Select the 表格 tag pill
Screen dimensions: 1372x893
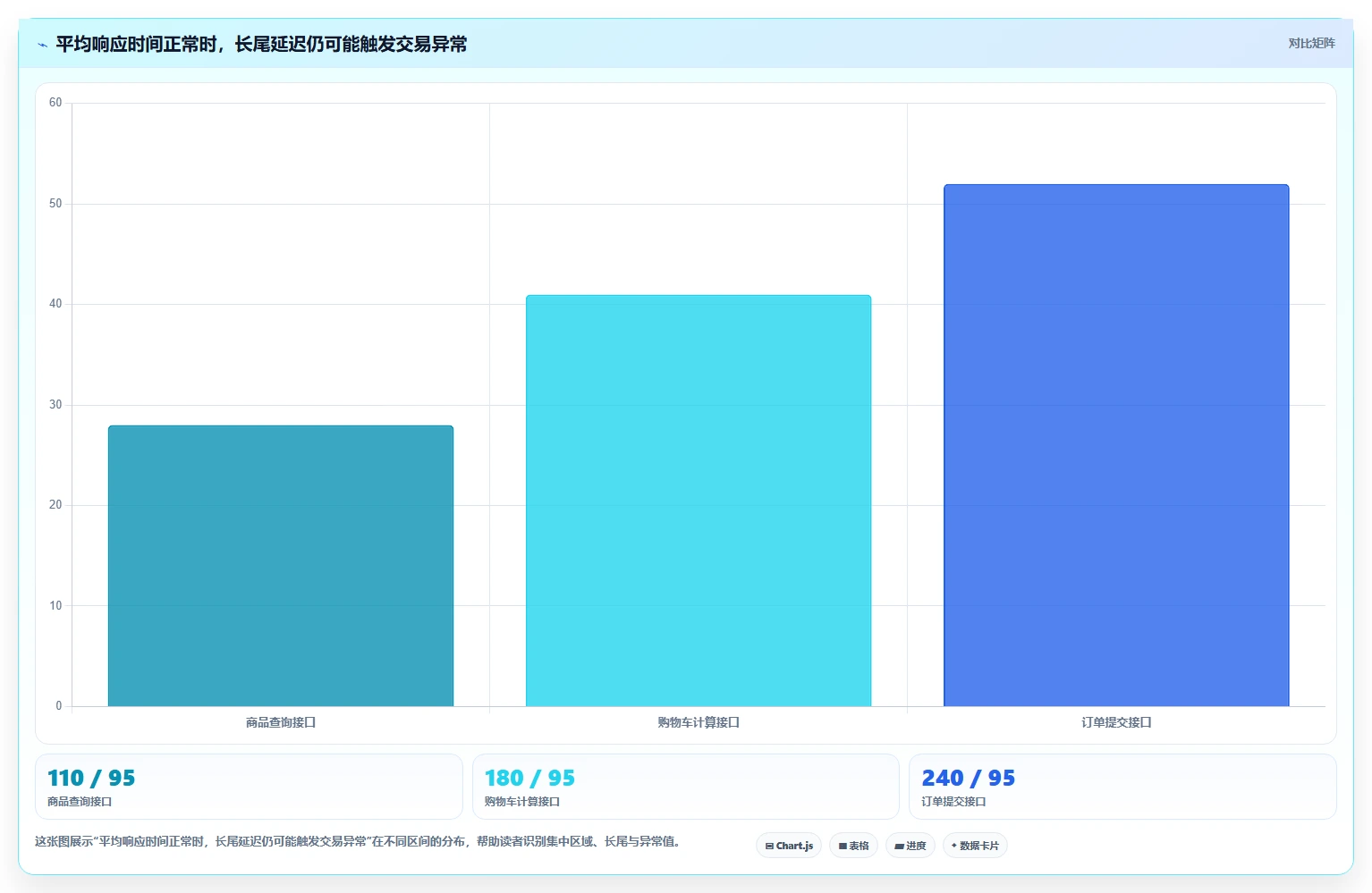coord(853,846)
